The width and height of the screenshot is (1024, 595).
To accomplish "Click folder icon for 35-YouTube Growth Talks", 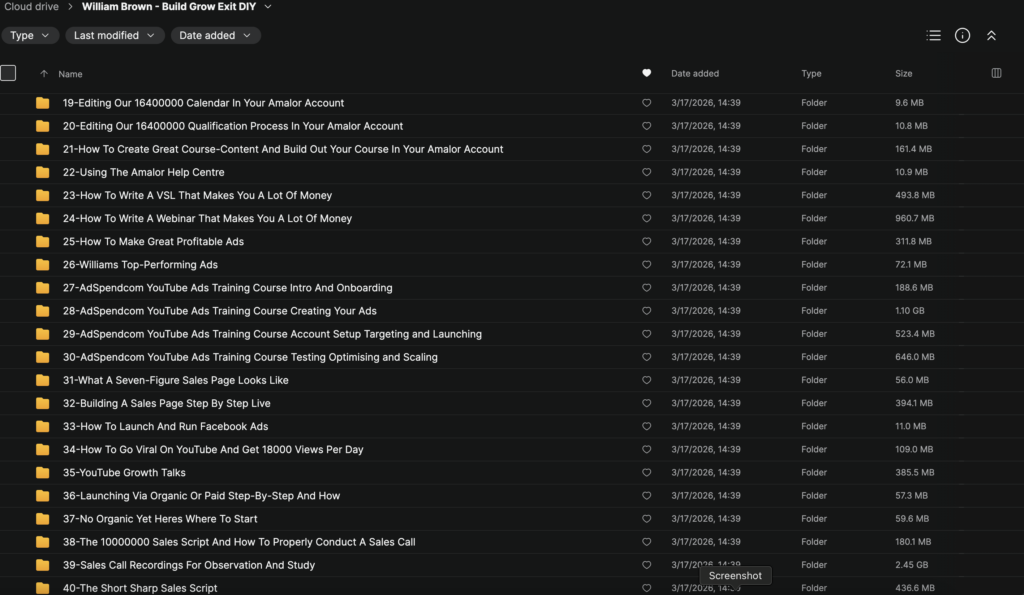I will (42, 473).
